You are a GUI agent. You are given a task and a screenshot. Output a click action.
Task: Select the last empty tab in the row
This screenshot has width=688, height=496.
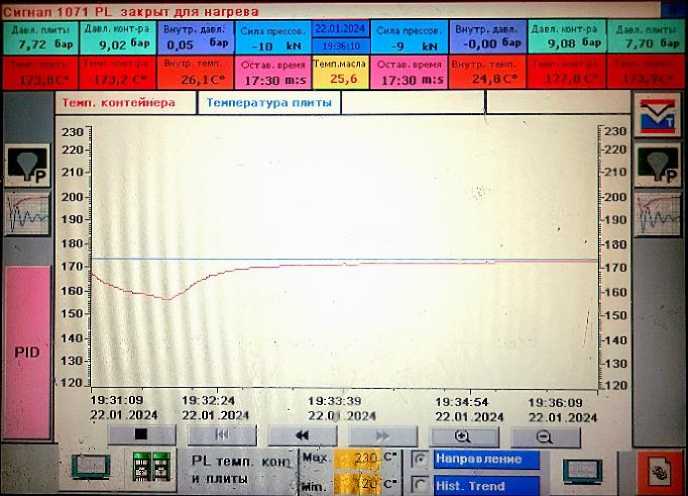[558, 103]
